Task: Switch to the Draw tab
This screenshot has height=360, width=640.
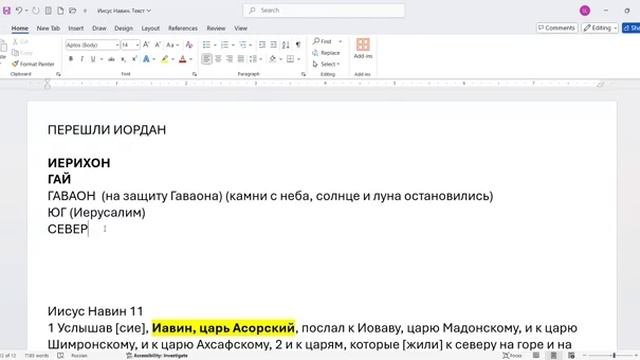Action: click(99, 28)
